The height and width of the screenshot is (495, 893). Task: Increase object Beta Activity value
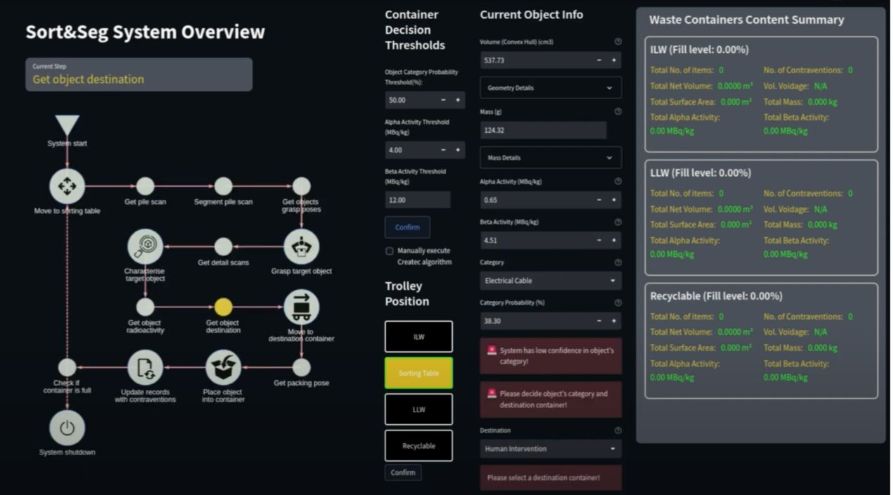614,240
